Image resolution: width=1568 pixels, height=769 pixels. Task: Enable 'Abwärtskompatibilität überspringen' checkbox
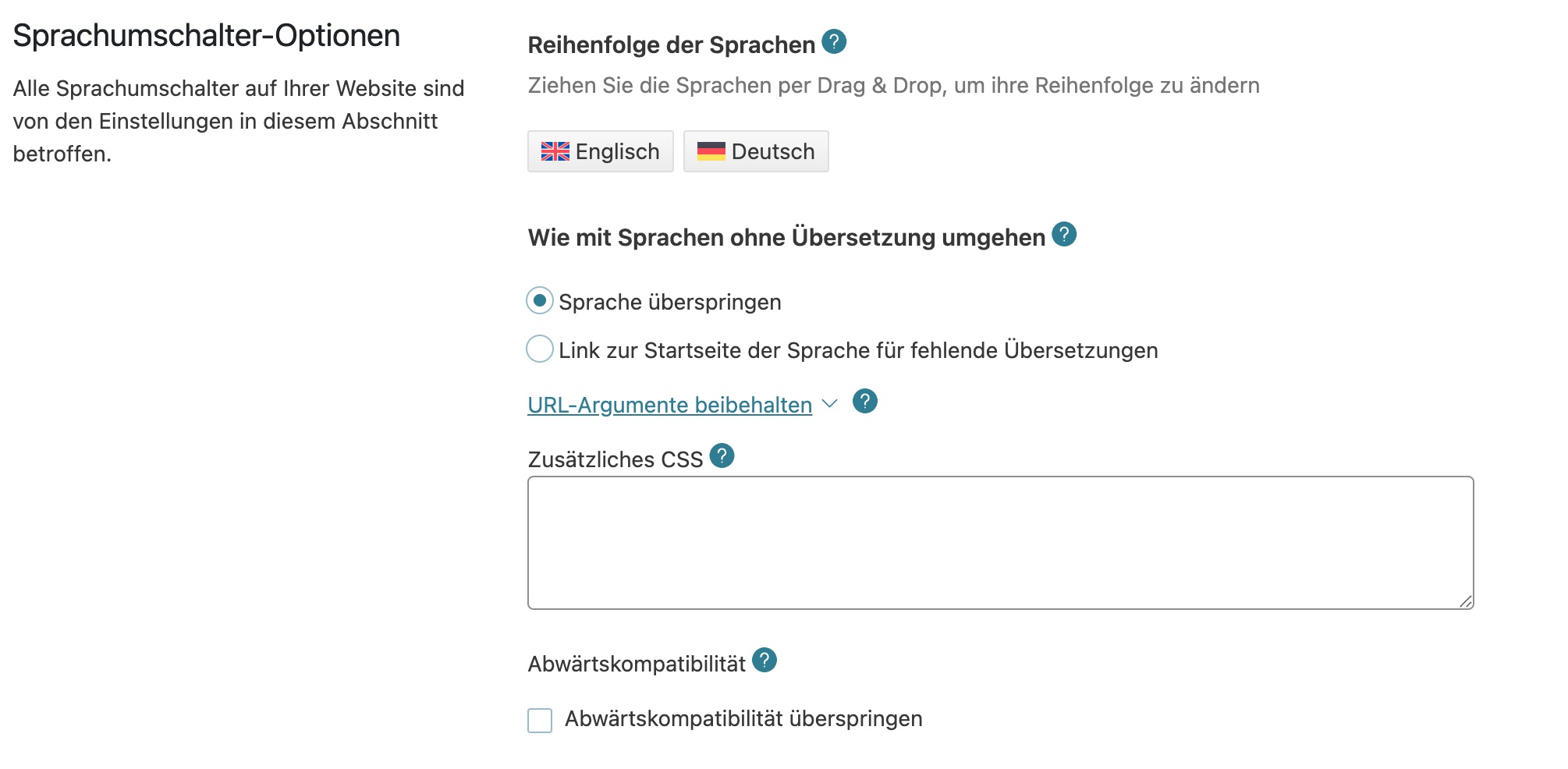pyautogui.click(x=540, y=720)
